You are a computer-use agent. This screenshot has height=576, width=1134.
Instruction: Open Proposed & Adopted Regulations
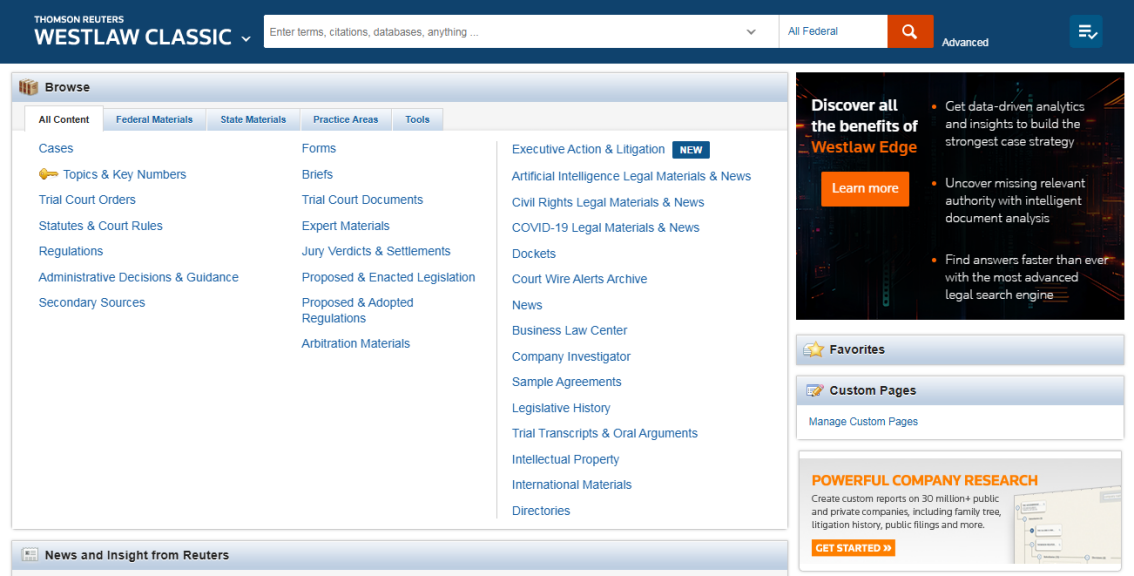[x=357, y=310]
